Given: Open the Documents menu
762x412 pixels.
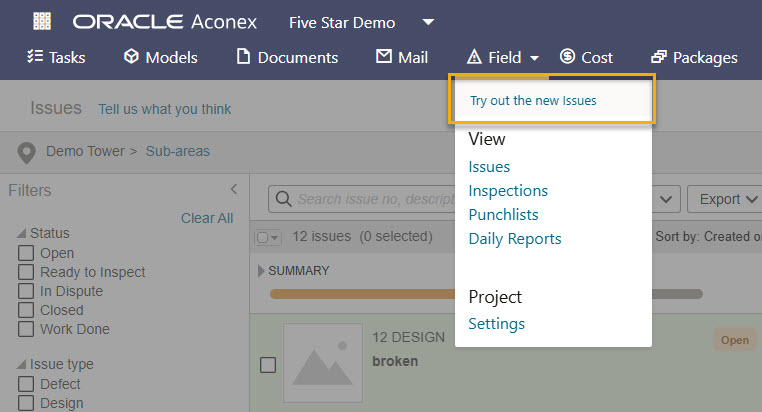Looking at the screenshot, I should click(x=287, y=57).
